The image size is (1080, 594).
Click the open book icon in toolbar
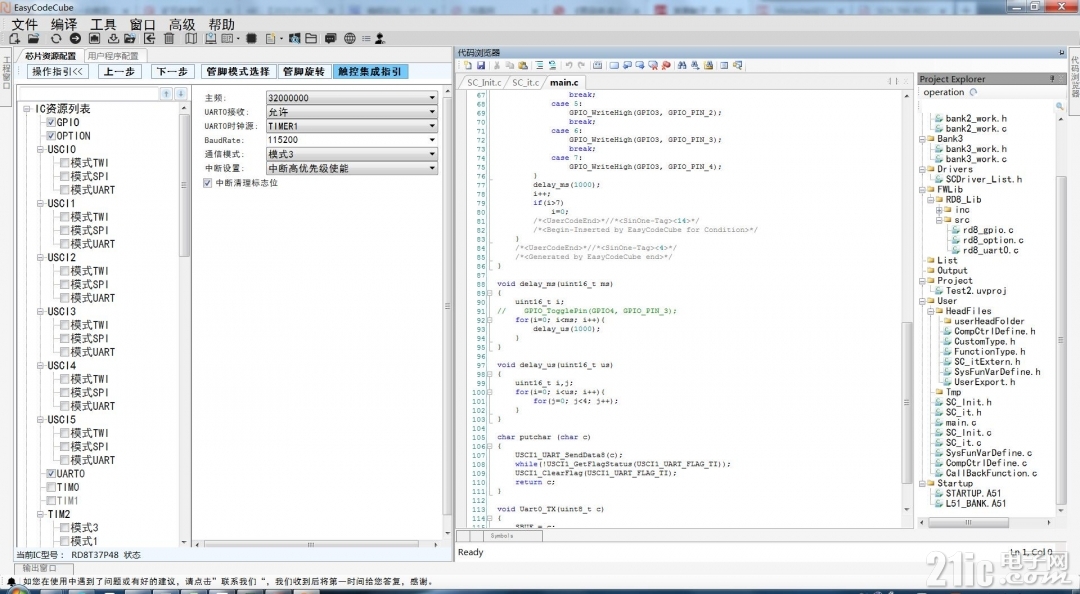click(x=191, y=39)
